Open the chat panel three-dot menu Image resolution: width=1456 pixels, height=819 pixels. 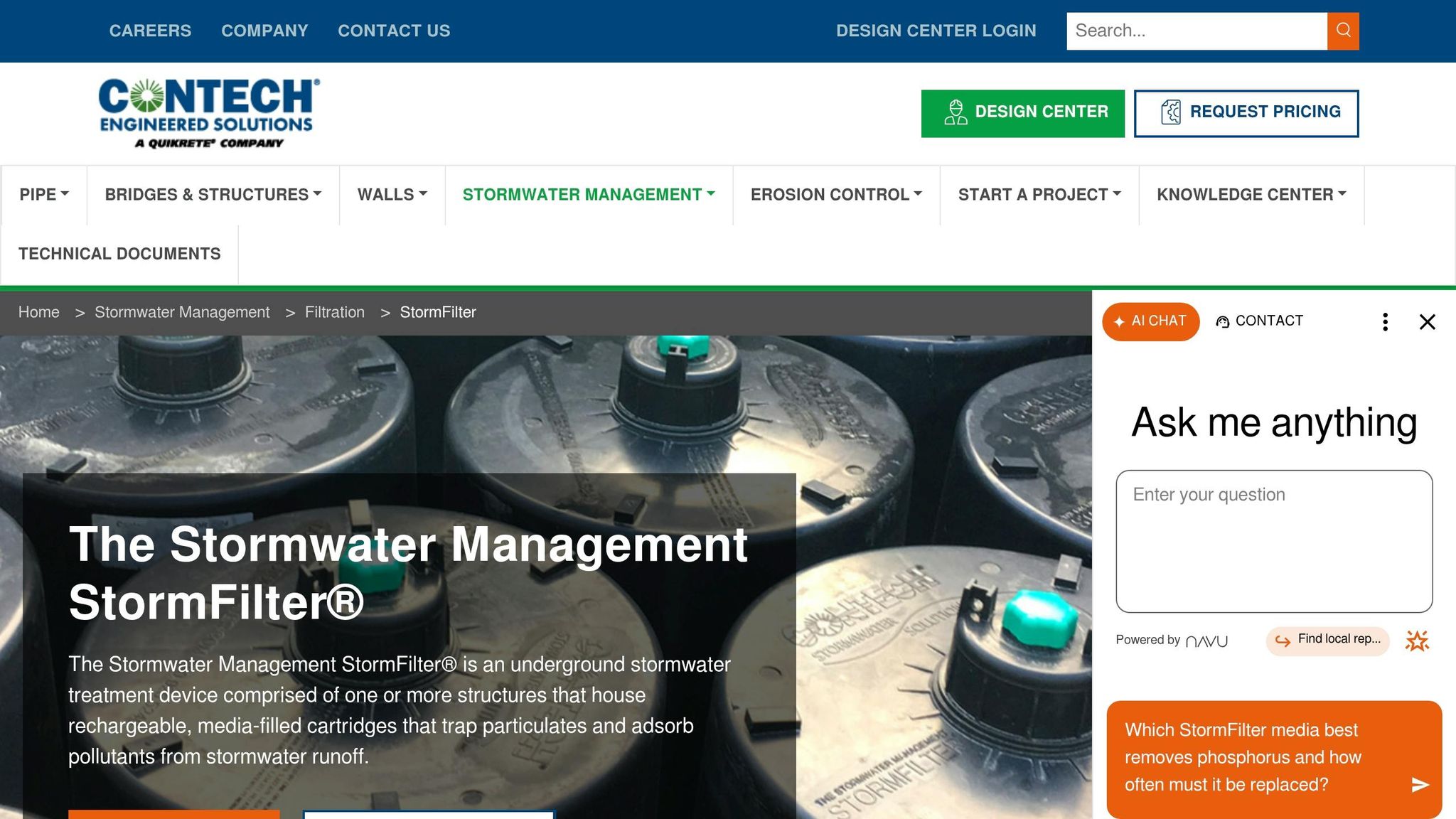point(1385,321)
